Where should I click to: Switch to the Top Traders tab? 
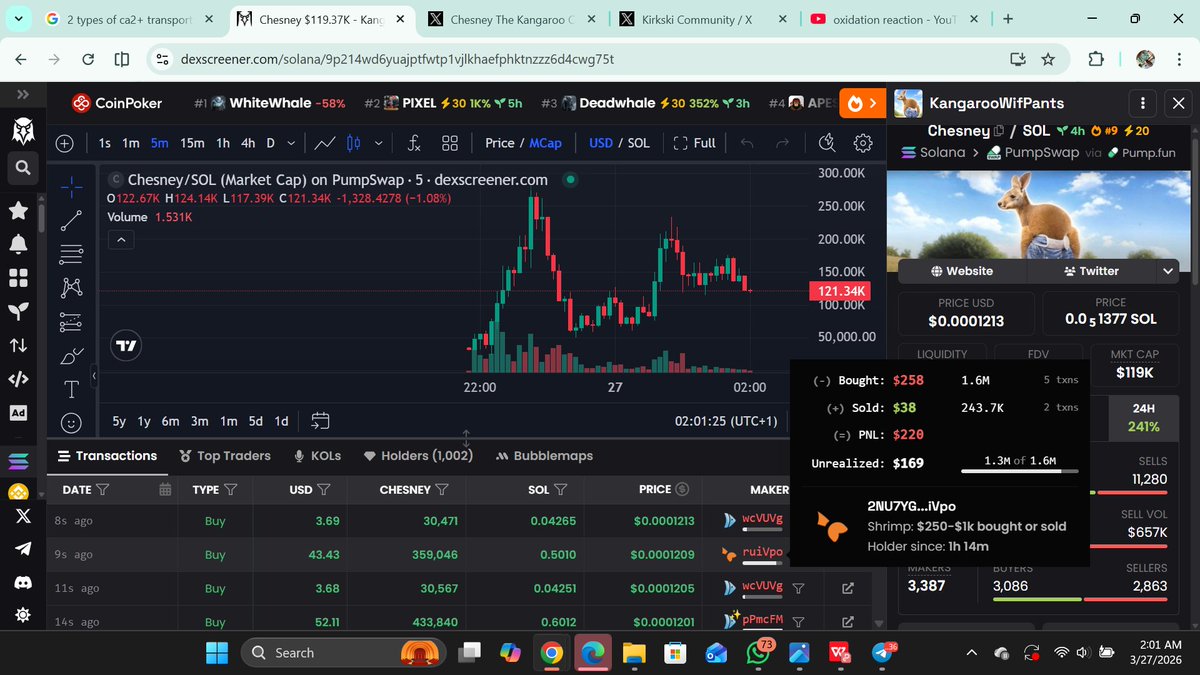pos(225,456)
